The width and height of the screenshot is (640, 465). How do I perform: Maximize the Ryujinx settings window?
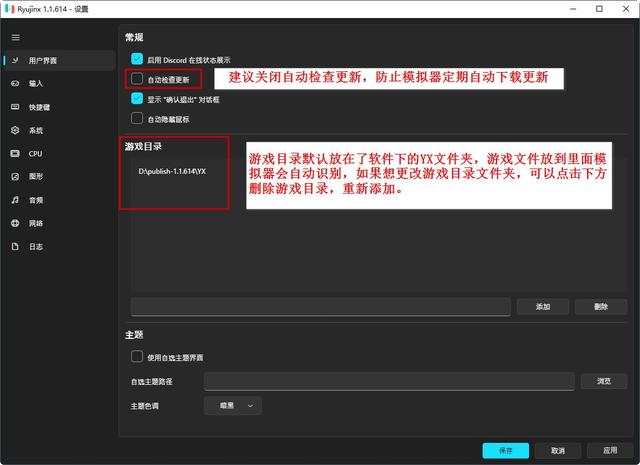click(599, 9)
